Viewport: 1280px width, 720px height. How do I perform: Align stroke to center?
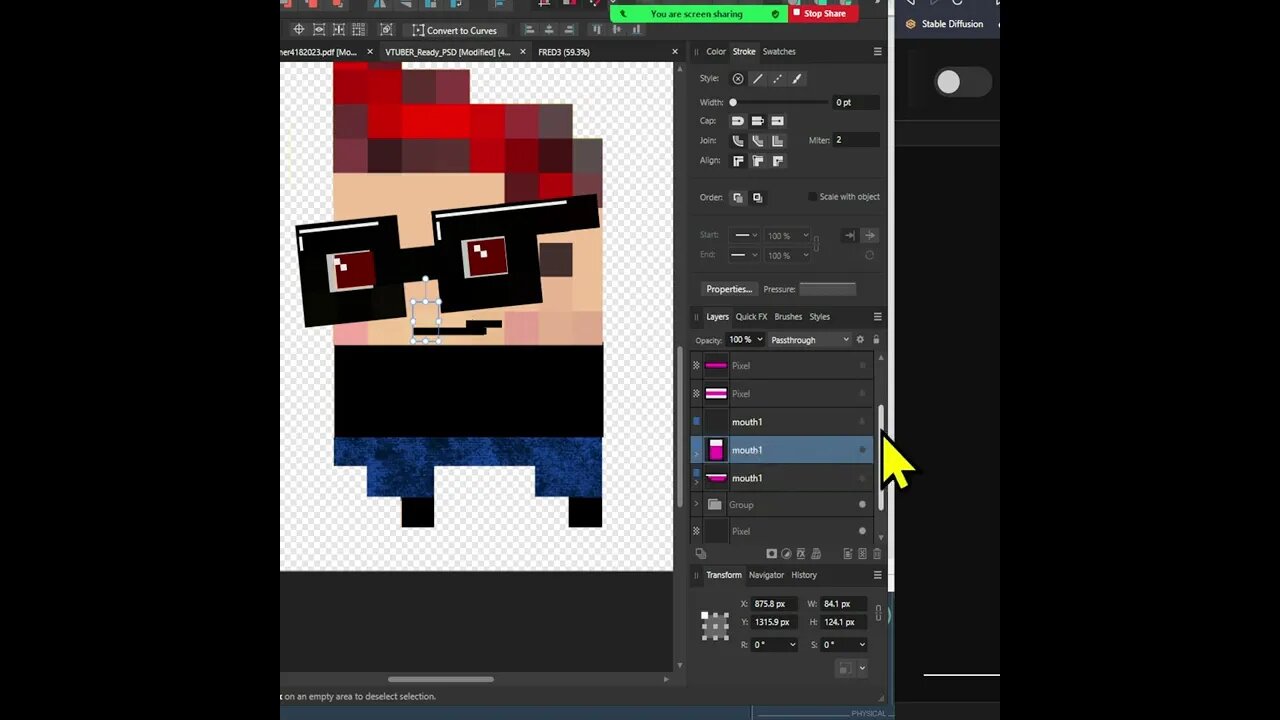pos(738,161)
